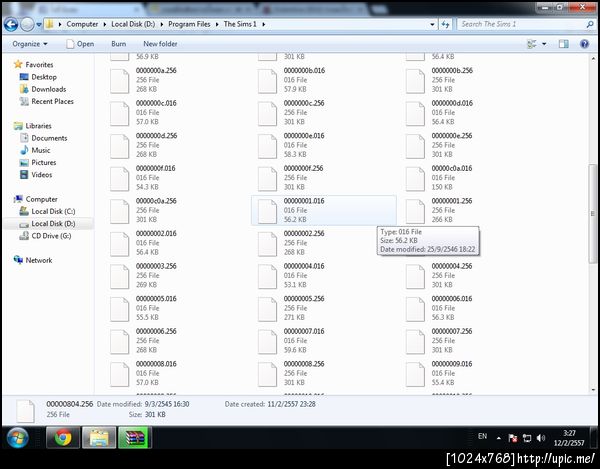600x469 pixels.
Task: Click file name 00000004.016
Action: point(304,266)
